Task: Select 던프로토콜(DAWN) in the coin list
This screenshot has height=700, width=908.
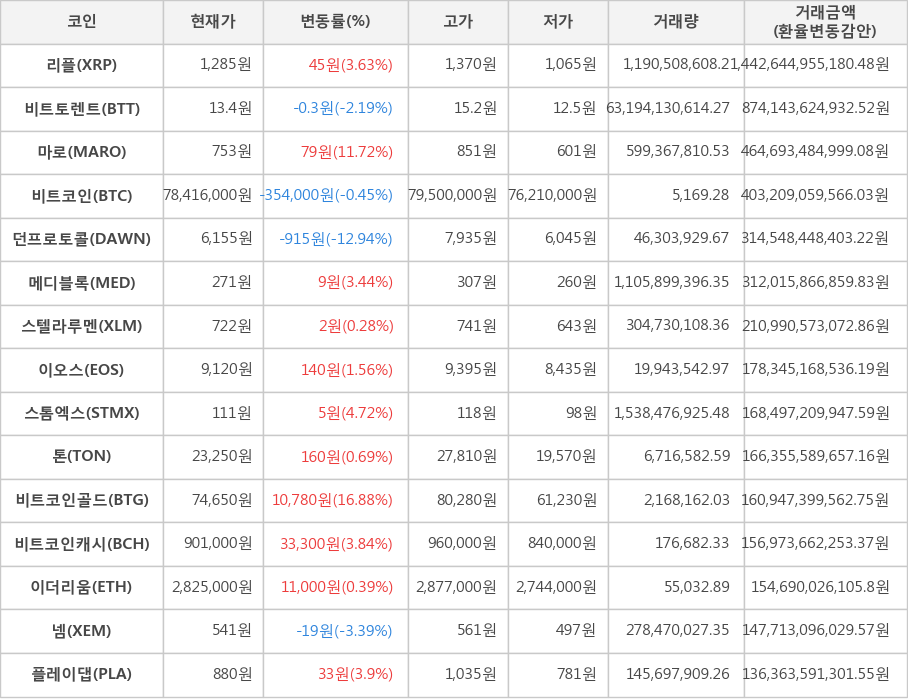Action: tap(82, 239)
